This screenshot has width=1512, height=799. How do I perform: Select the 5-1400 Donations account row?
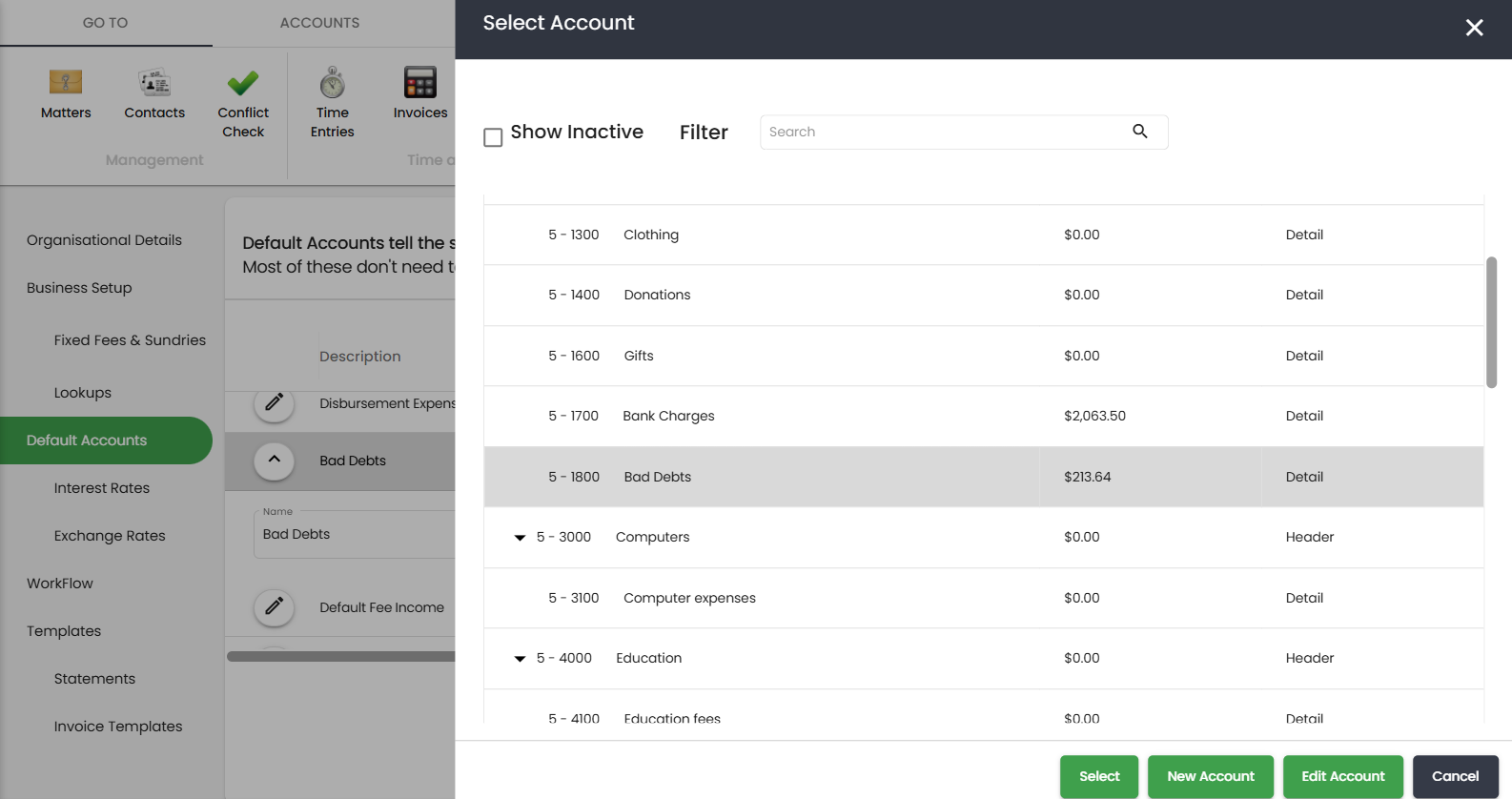tap(984, 295)
